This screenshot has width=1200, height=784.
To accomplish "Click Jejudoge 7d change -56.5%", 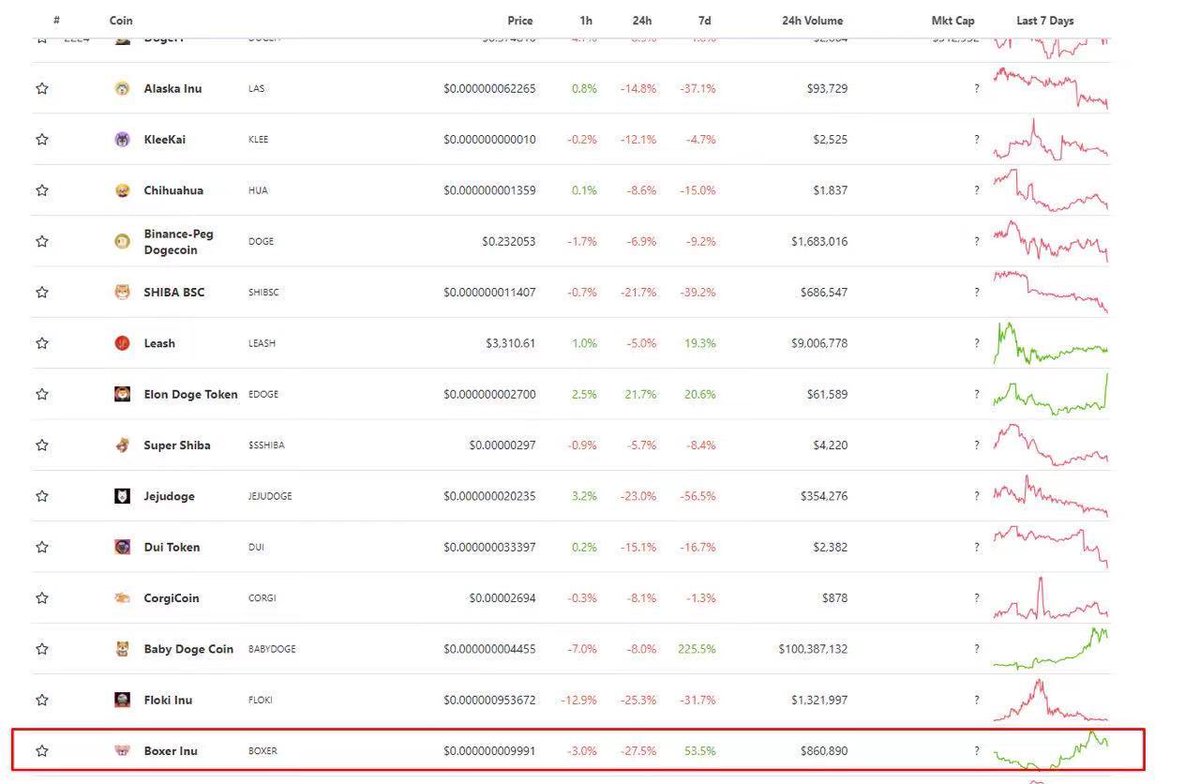I will pos(699,497).
